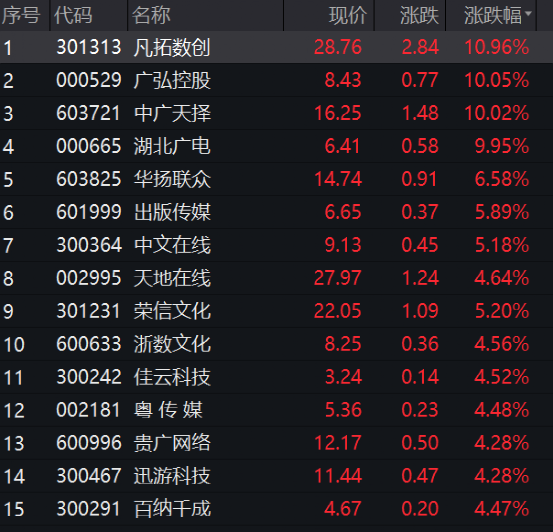Click stock code 601999
This screenshot has height=532, width=553.
(89, 212)
